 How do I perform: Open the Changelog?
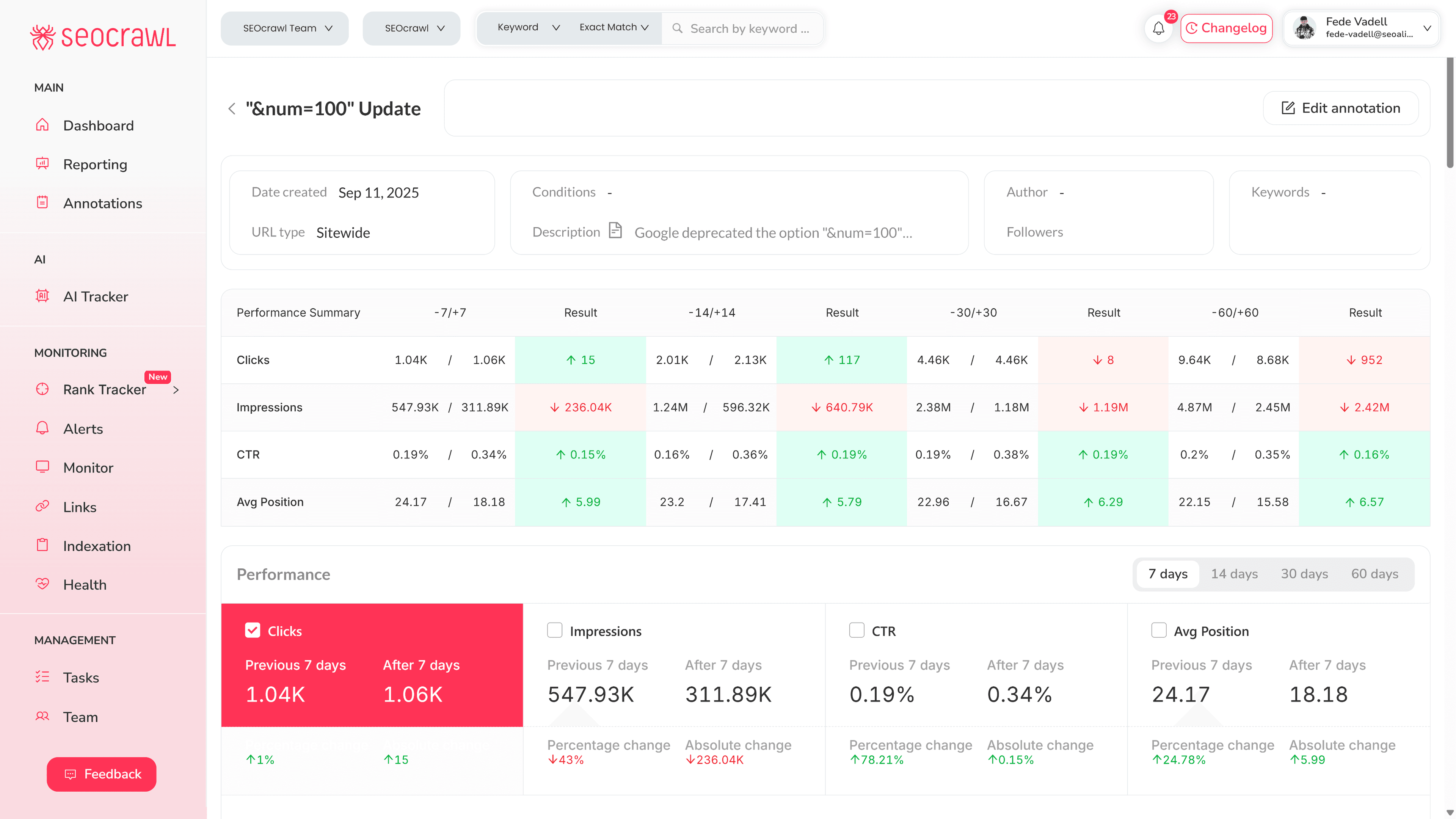(1226, 28)
